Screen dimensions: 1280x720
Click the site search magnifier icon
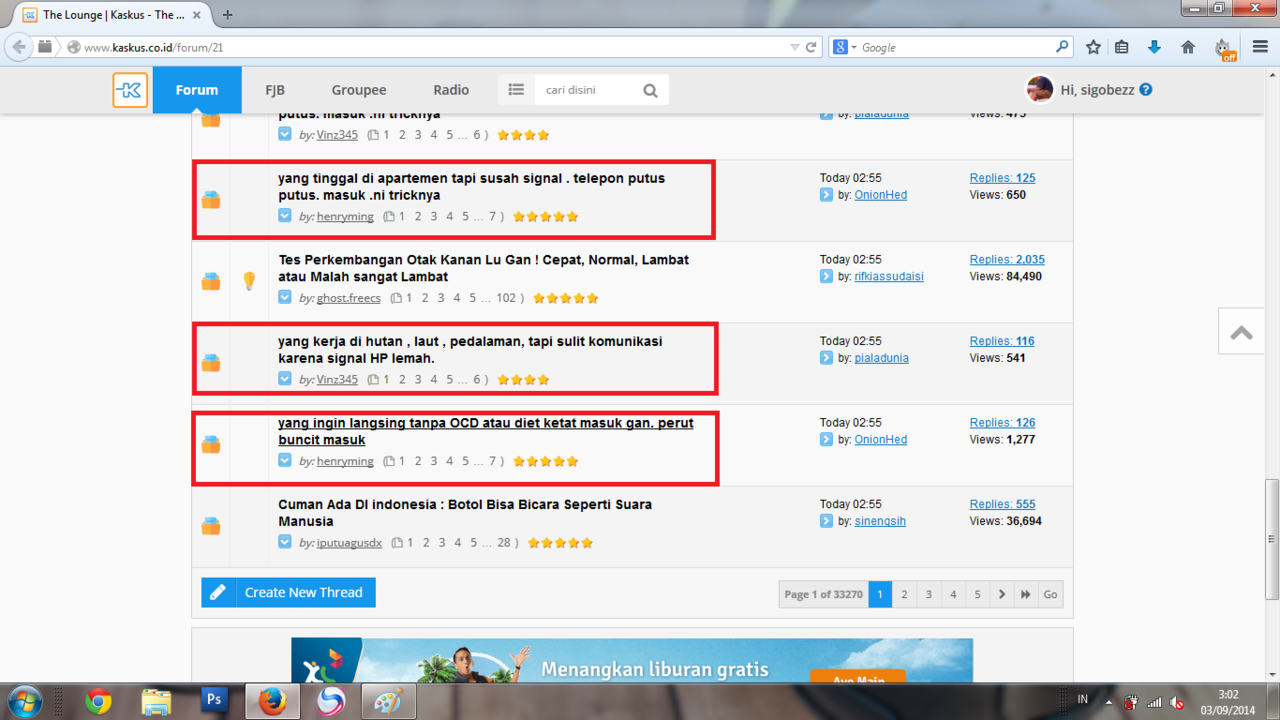pos(651,91)
